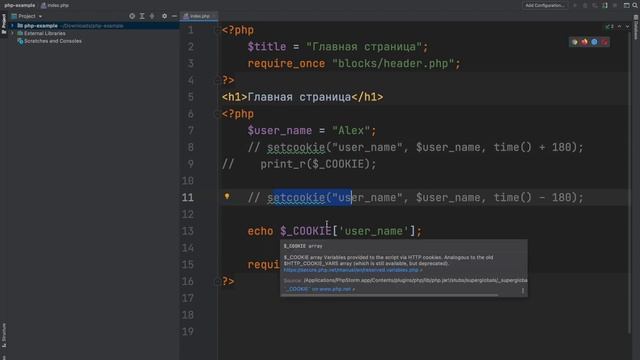Click the Debug bug icon in top toolbar
Screen dimensions: 640x360
click(585, 5)
